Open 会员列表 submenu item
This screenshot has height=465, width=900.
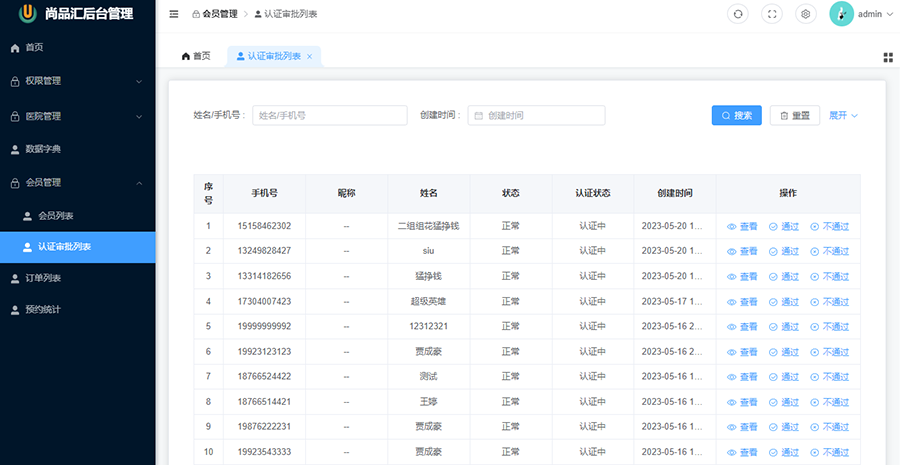77,216
